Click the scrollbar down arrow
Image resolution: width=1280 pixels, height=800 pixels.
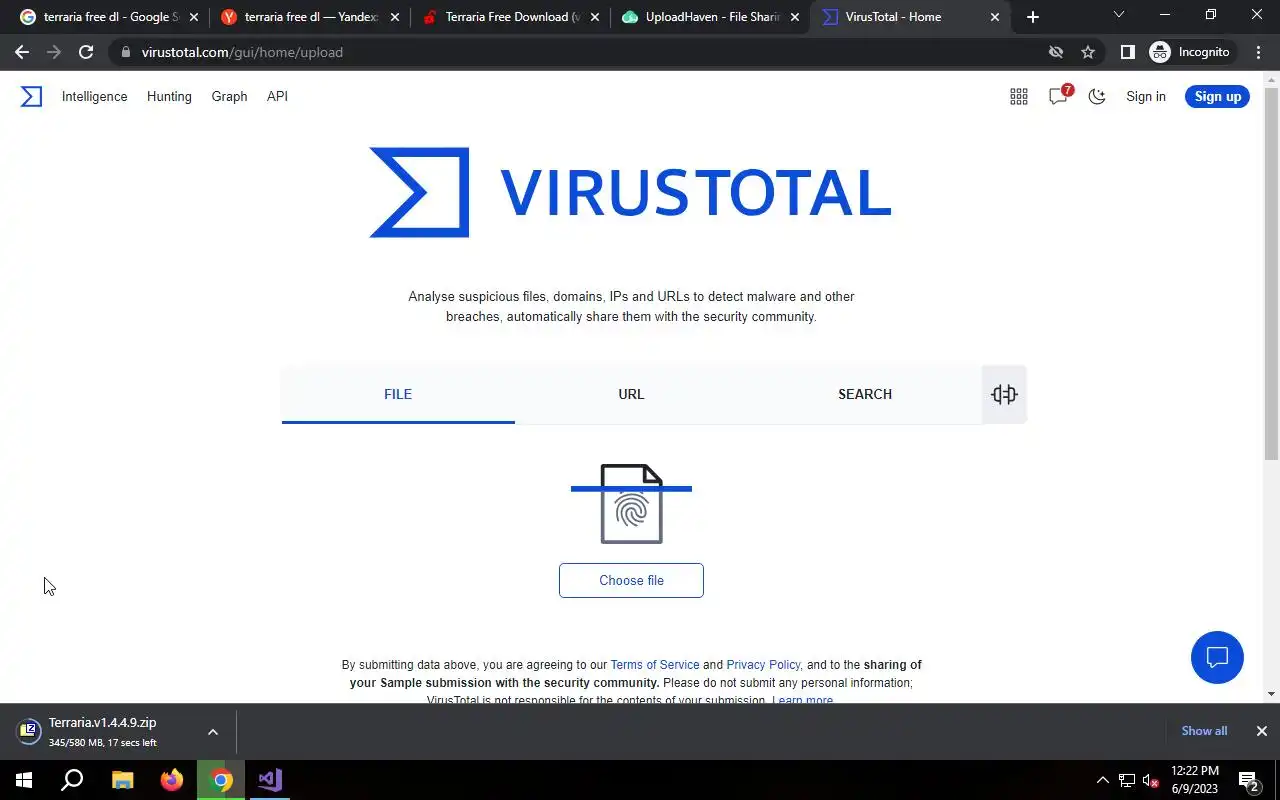click(x=1271, y=694)
